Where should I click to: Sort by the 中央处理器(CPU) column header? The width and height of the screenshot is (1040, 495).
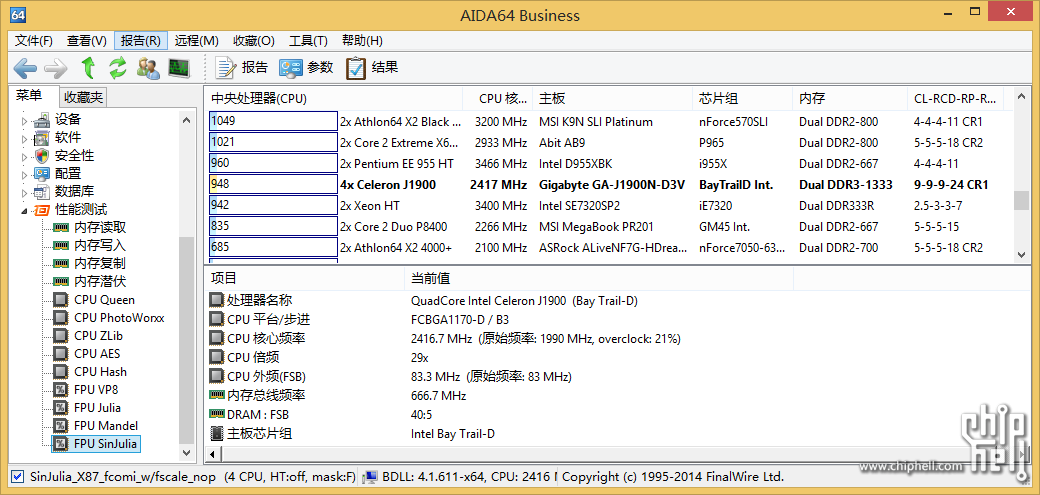[333, 99]
